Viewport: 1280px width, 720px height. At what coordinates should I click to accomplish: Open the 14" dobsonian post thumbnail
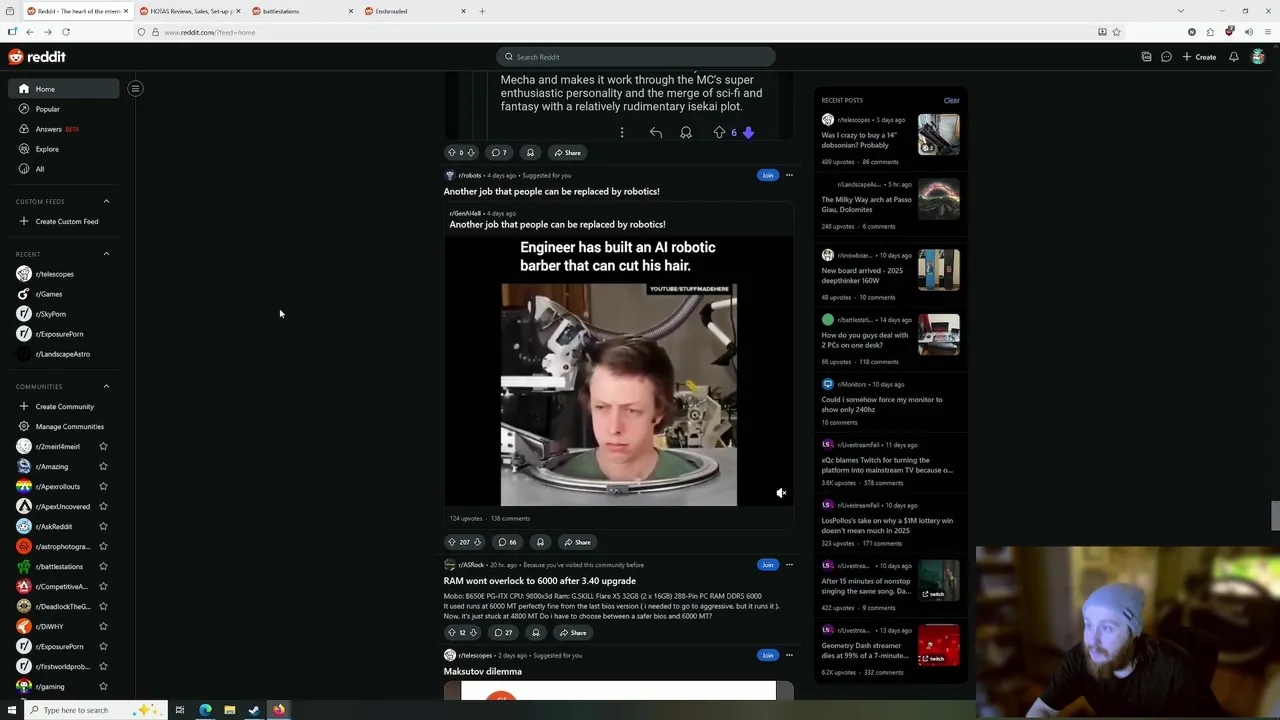click(939, 135)
